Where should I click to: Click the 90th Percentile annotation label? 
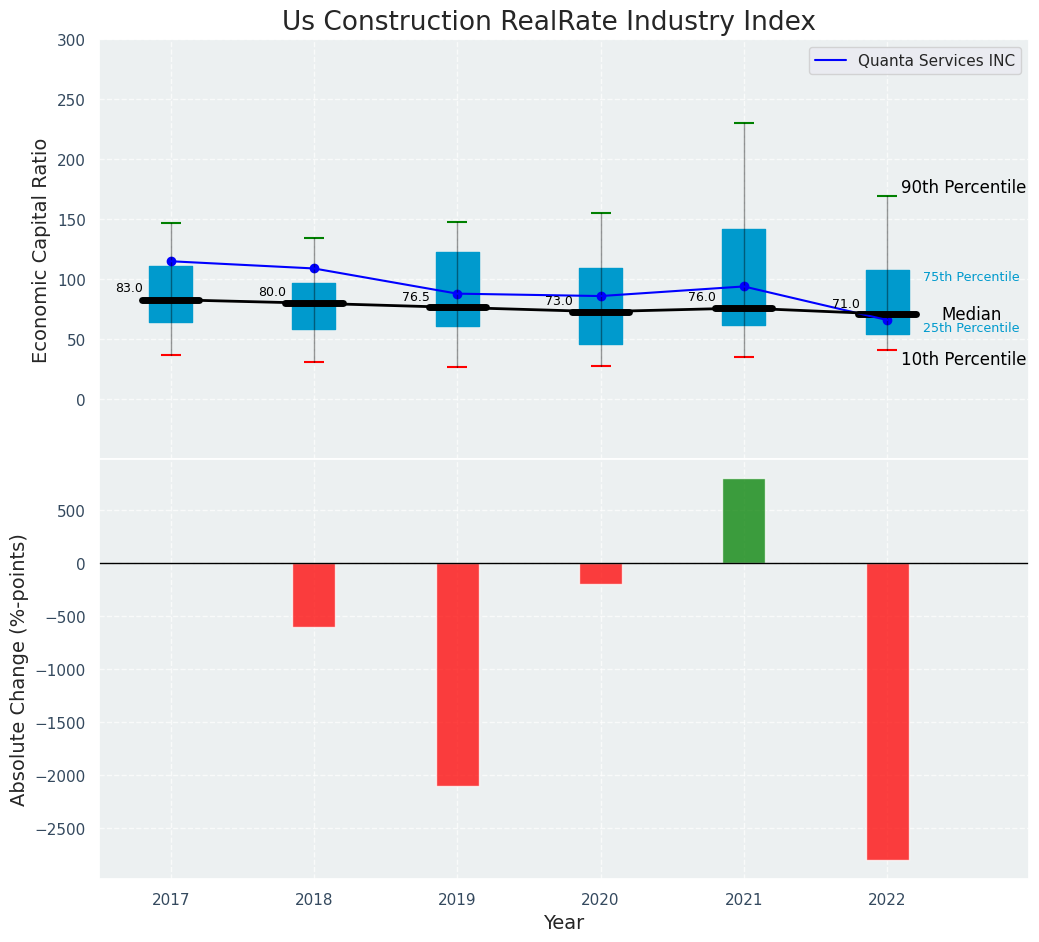click(x=963, y=187)
